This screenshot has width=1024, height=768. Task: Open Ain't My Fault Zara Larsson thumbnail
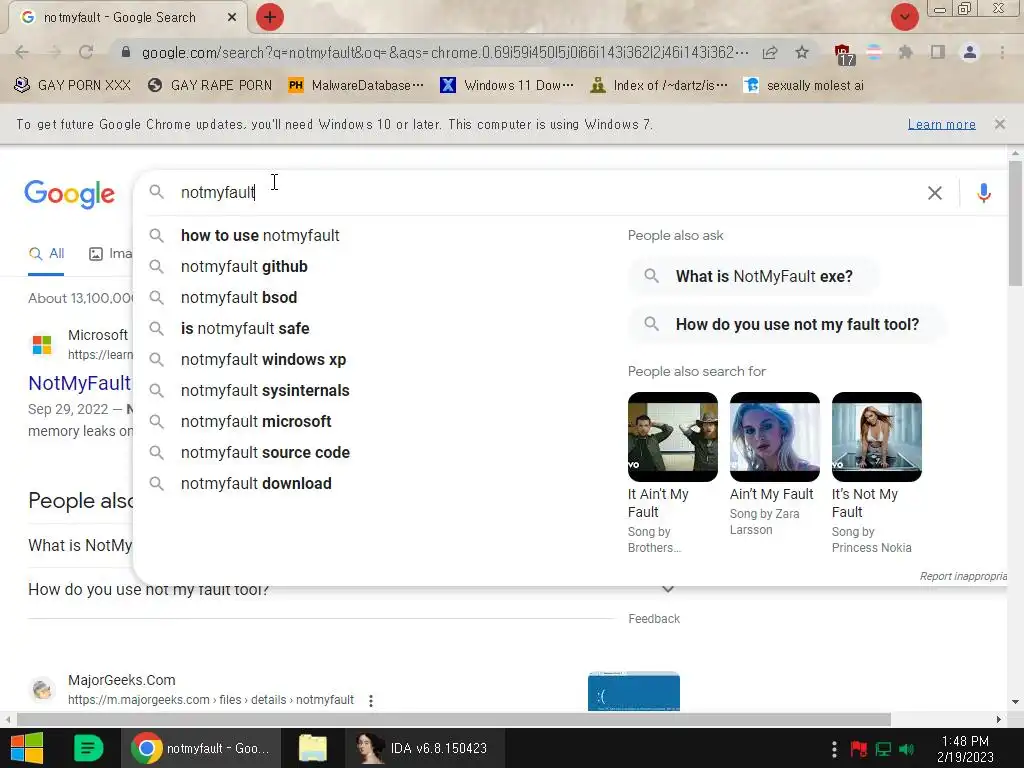pos(775,437)
